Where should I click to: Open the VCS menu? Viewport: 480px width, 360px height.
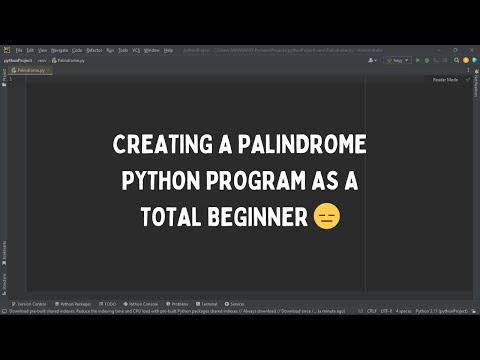(x=136, y=50)
